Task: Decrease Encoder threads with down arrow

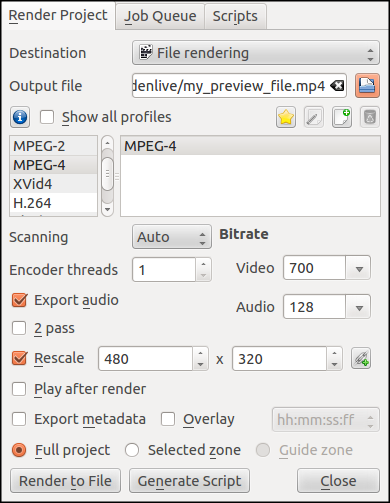Action: tap(203, 275)
